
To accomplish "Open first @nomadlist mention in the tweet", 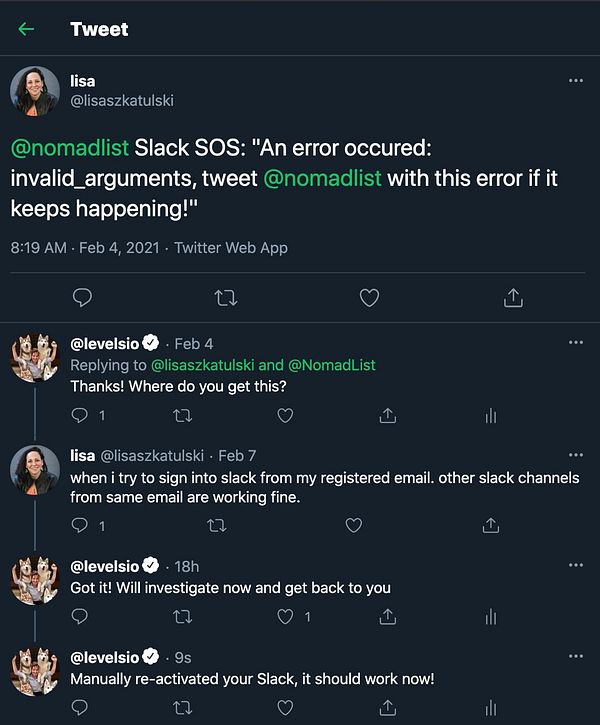I will click(70, 148).
